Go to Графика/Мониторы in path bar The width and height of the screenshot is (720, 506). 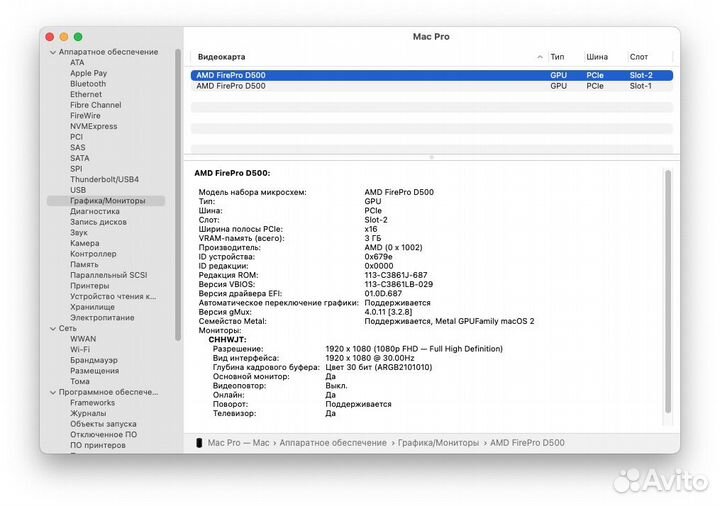pyautogui.click(x=438, y=443)
